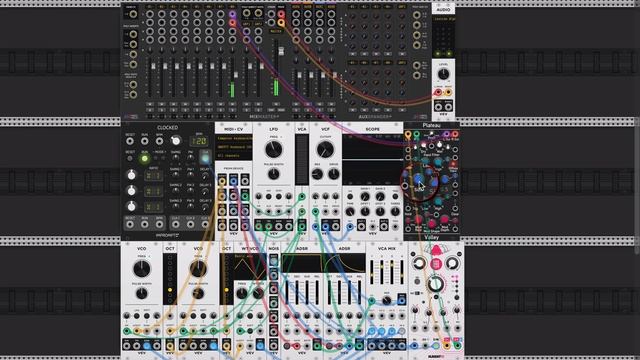Click the purple input jack on MixMaster channel 8
Viewport: 640px width, 360px height.
(232, 14)
